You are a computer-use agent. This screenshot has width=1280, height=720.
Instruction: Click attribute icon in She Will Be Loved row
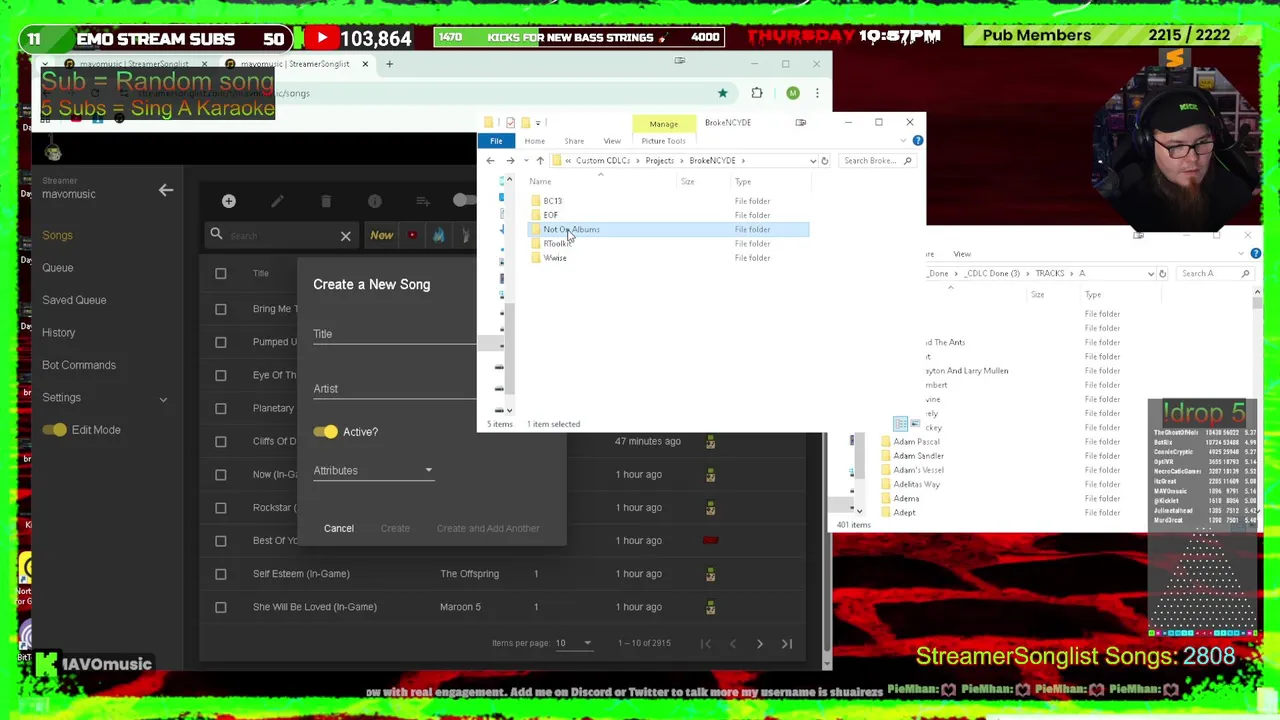[x=710, y=607]
